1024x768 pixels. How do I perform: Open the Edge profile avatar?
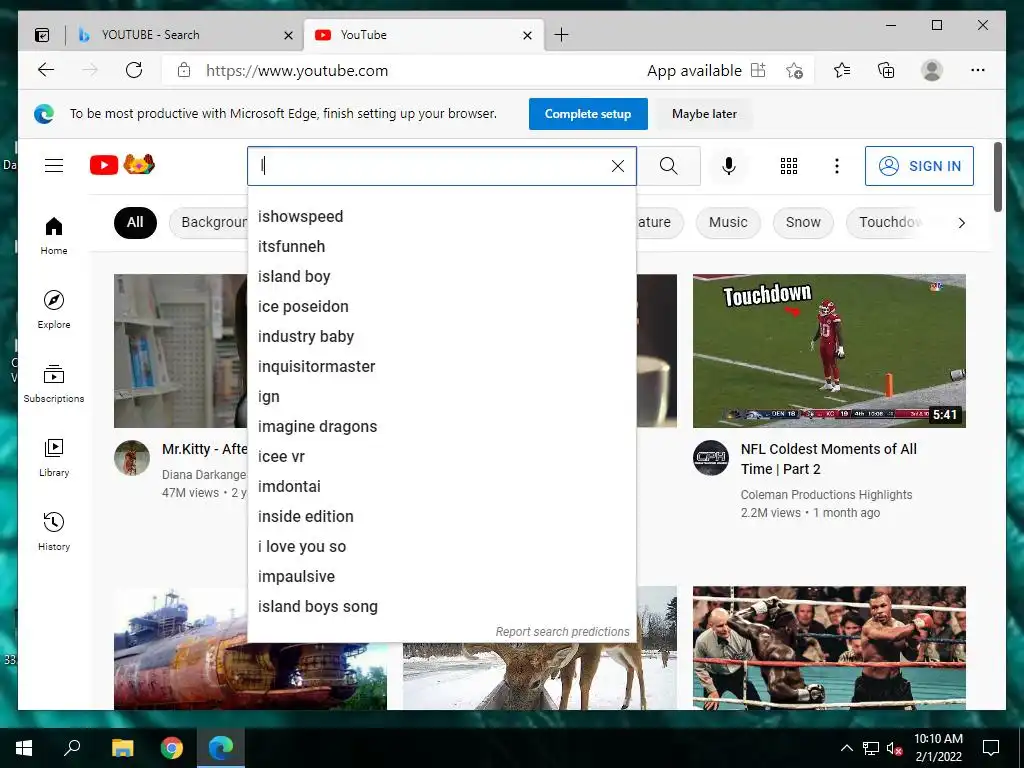point(932,70)
